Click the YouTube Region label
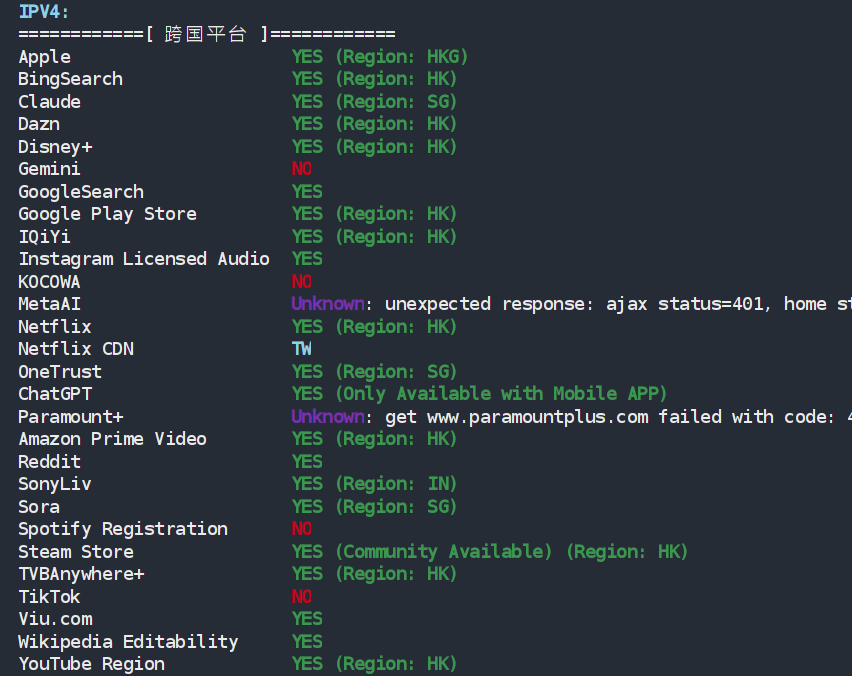Viewport: 852px width, 676px height. click(x=91, y=664)
